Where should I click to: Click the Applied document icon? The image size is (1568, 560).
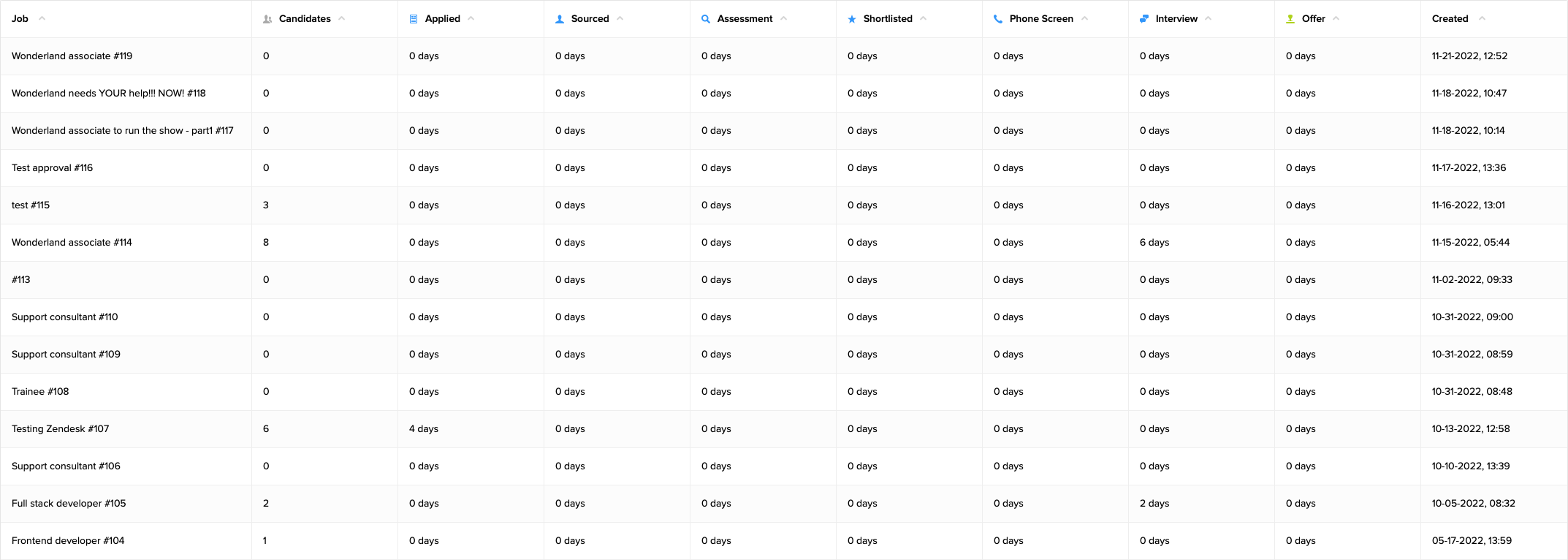[414, 19]
